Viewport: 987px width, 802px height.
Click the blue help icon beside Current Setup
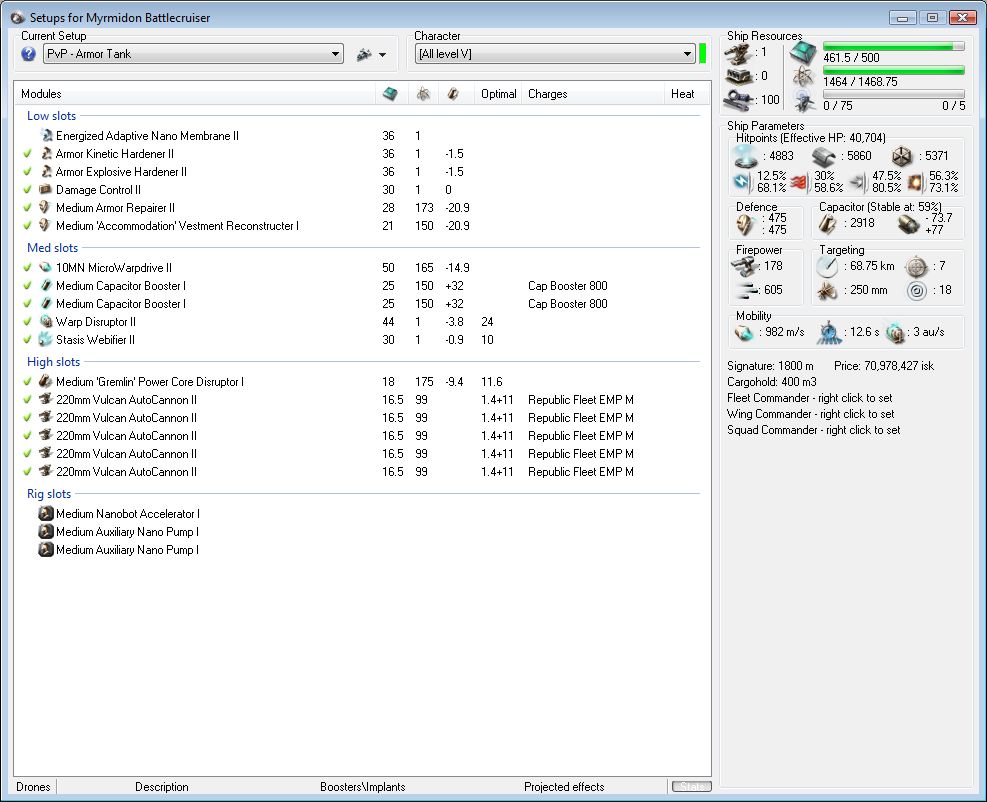click(x=29, y=54)
